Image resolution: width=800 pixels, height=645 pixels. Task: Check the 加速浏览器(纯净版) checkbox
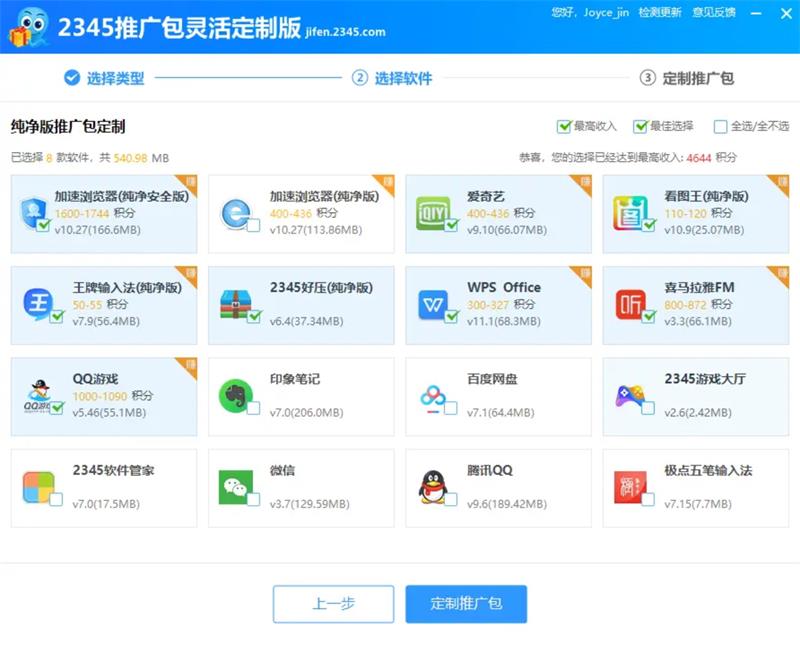coord(253,225)
